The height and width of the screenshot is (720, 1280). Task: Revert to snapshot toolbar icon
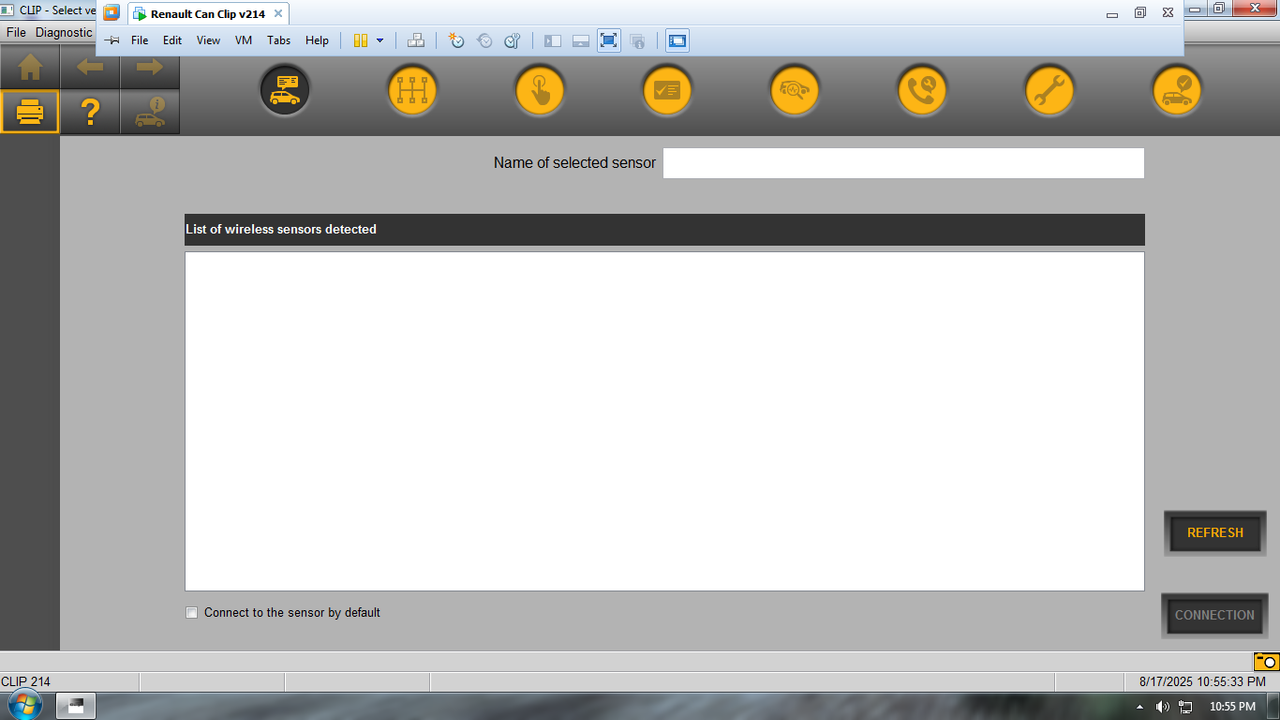tap(484, 41)
